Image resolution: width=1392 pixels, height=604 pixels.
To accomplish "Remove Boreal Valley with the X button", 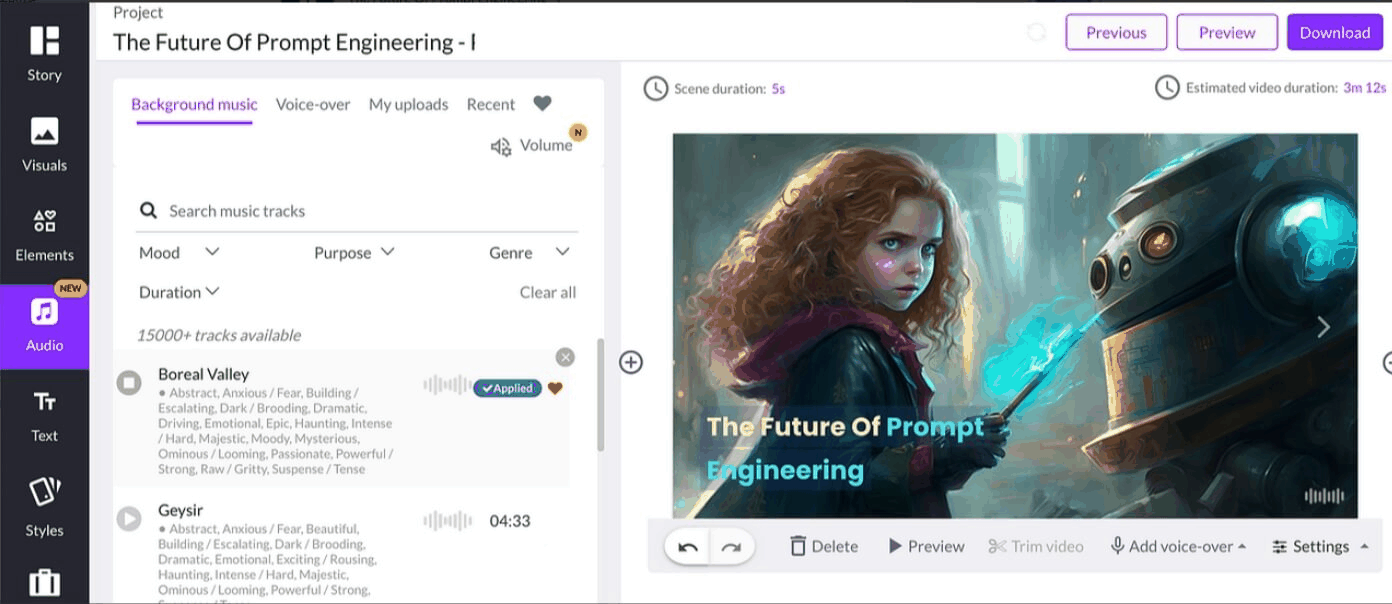I will [565, 357].
